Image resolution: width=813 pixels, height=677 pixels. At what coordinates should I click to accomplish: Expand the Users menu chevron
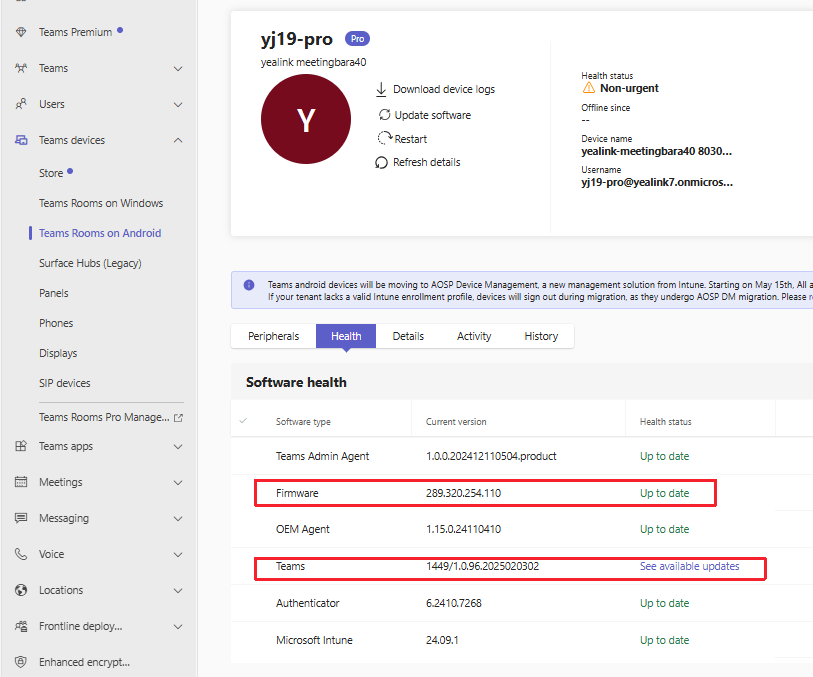coord(178,105)
